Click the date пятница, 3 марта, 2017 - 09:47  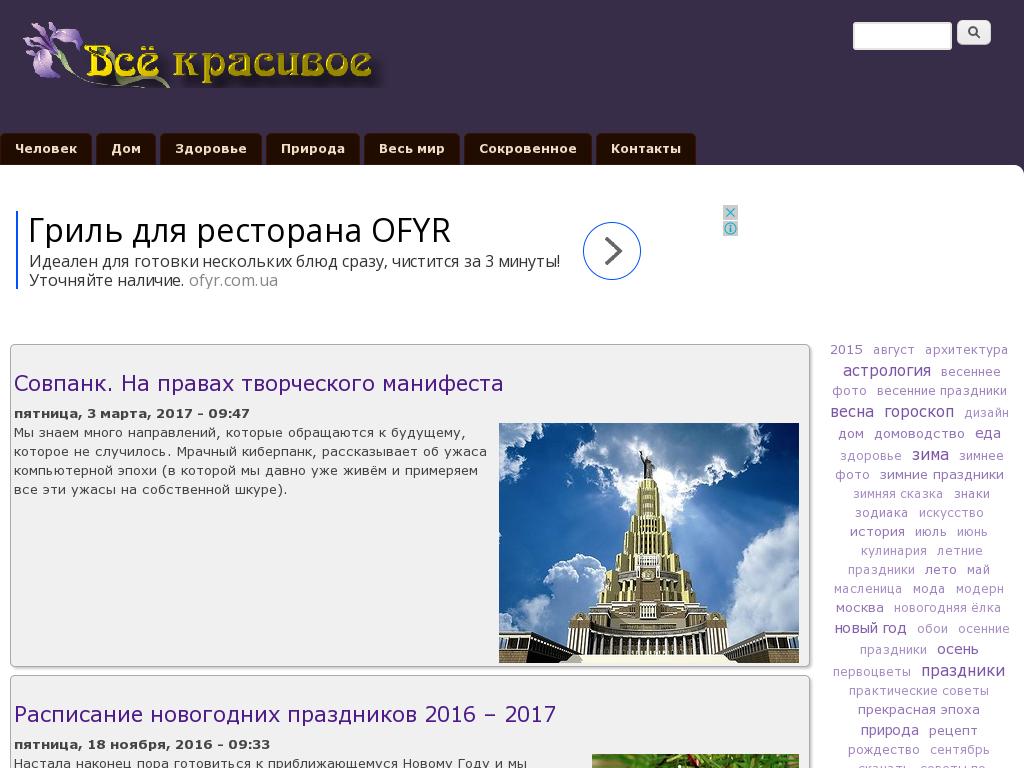pyautogui.click(x=132, y=413)
